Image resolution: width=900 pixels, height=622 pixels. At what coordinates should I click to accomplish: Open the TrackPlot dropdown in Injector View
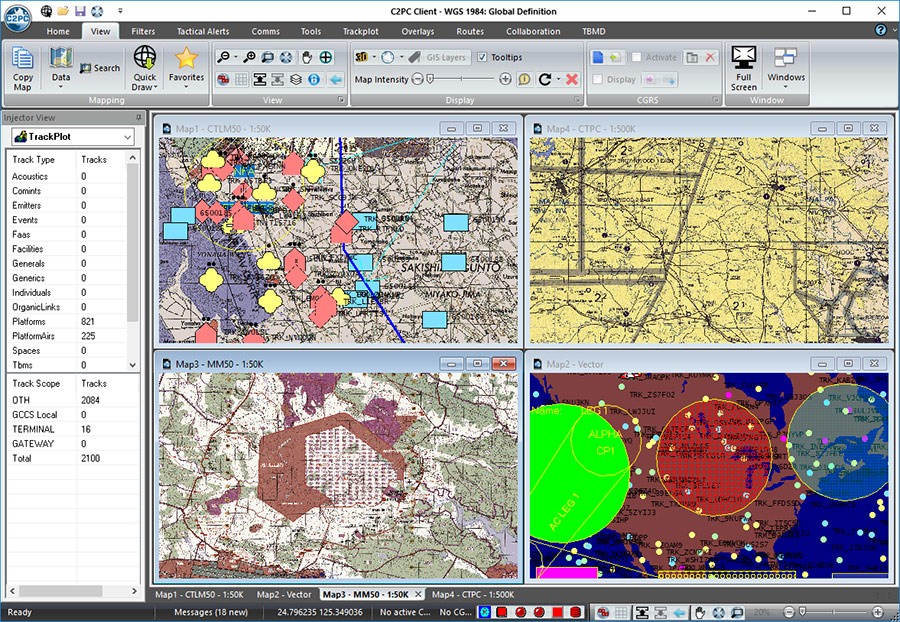(126, 136)
